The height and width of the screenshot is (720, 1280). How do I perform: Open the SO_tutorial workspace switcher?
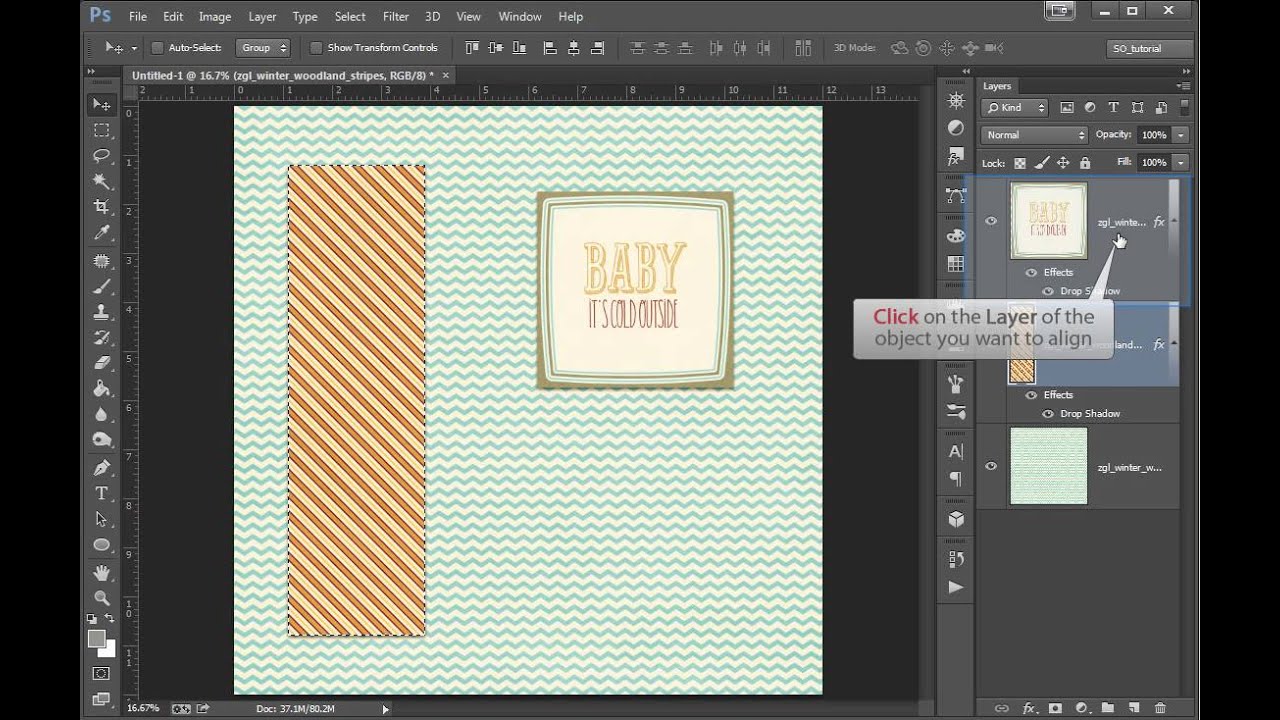tap(1150, 48)
